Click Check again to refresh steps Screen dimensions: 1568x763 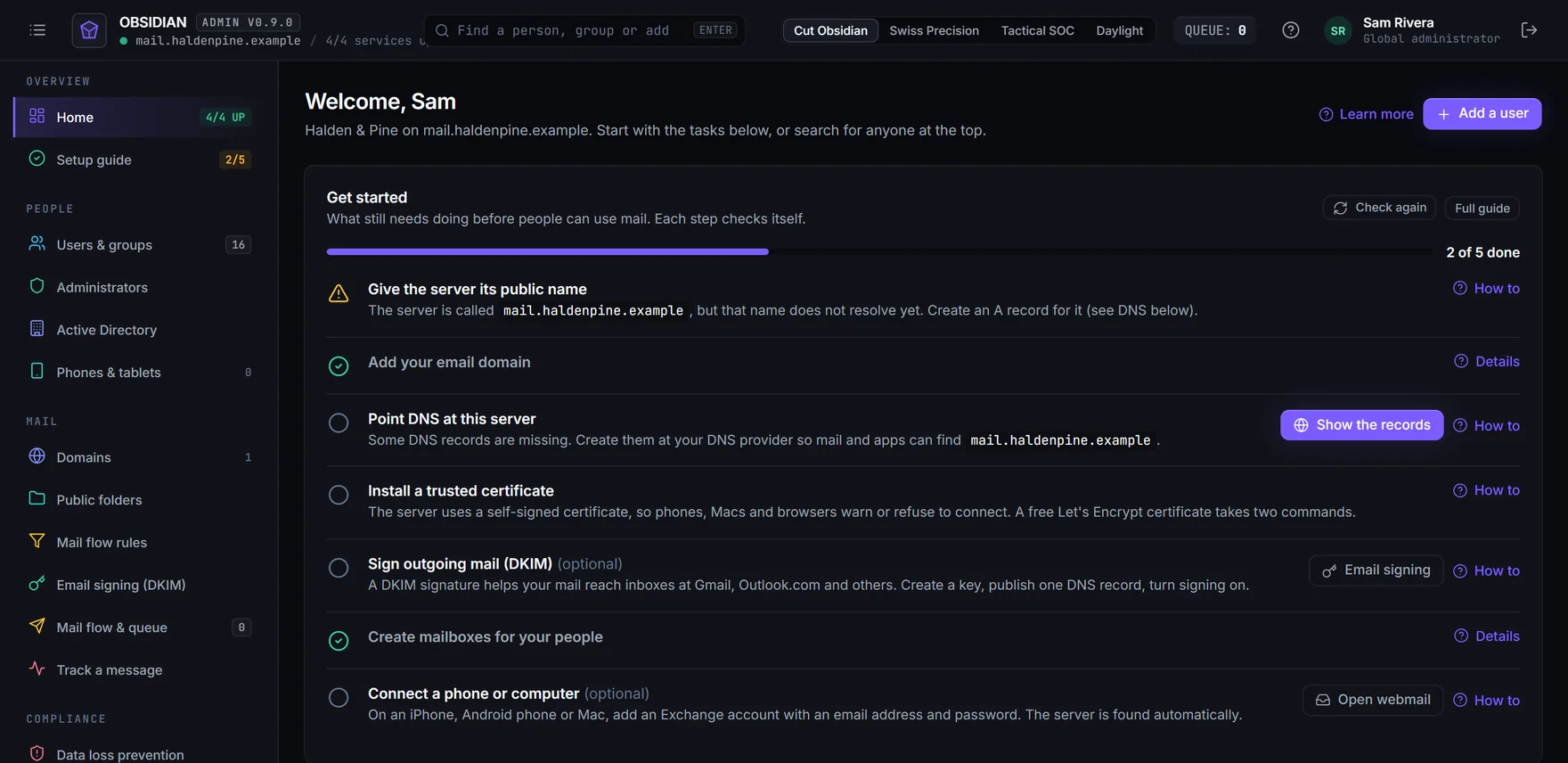1379,208
